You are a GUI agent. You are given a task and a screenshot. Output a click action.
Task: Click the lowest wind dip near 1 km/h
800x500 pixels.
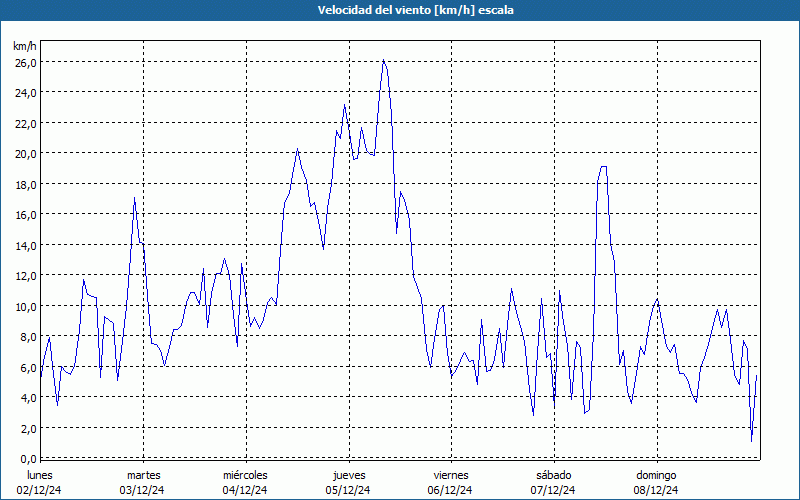point(752,441)
